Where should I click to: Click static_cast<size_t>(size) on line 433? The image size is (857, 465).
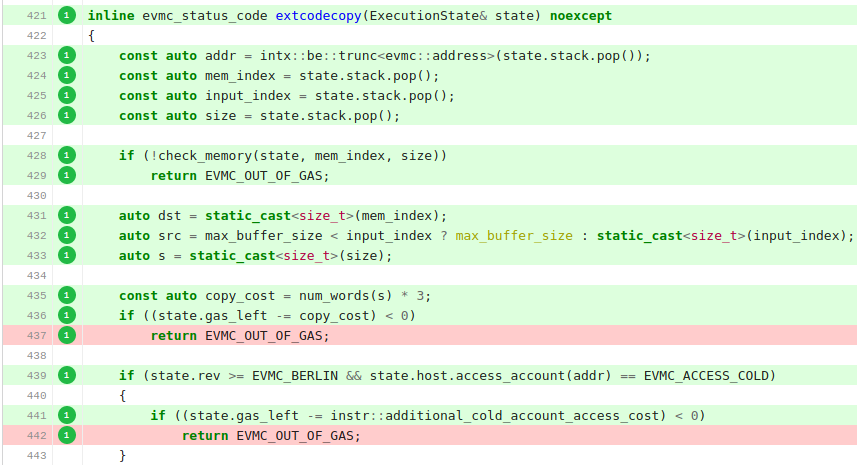click(x=287, y=256)
